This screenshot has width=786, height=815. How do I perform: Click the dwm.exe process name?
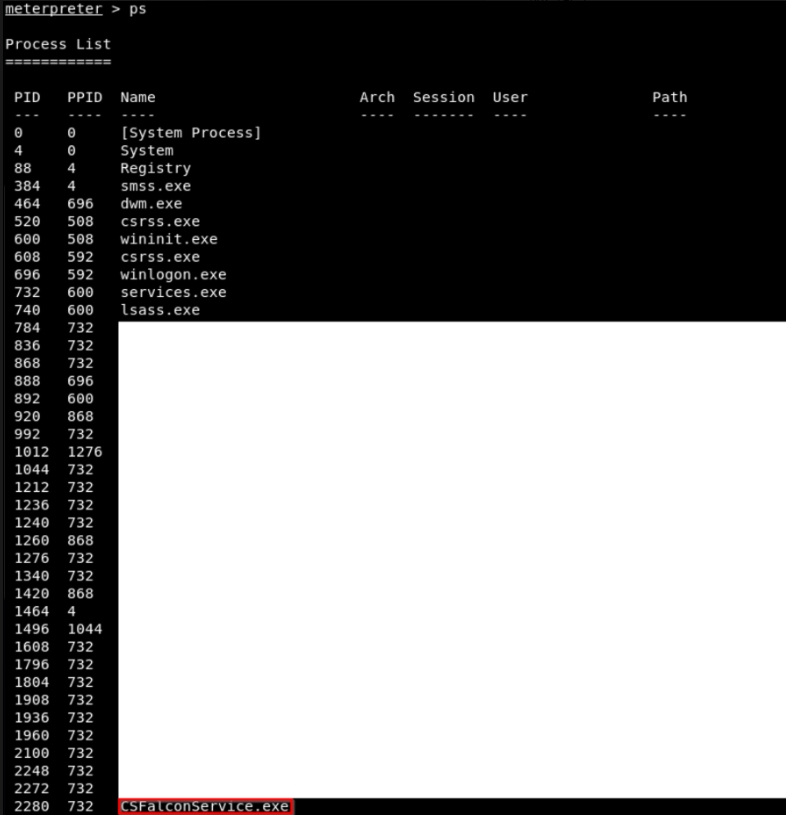coord(151,204)
